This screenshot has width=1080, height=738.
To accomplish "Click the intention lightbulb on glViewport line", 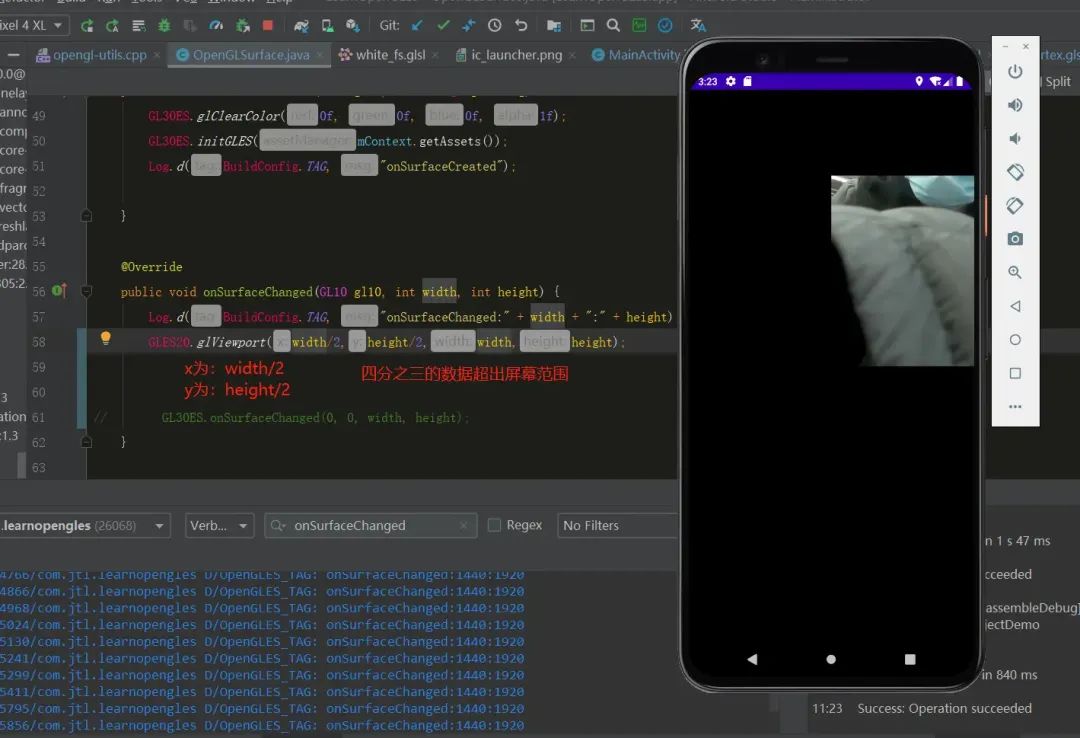I will point(105,339).
